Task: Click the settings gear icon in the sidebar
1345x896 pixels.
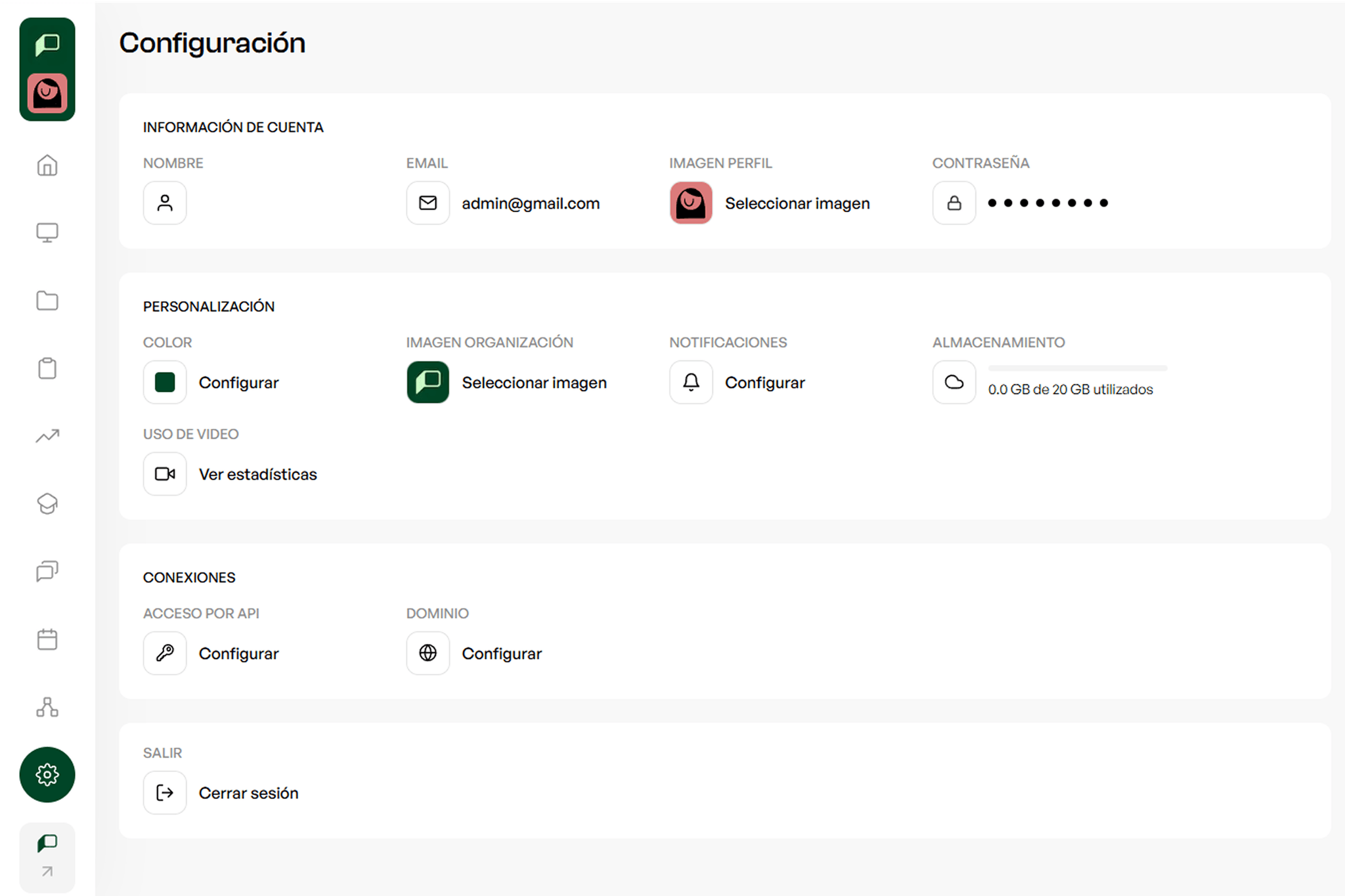Action: click(47, 775)
